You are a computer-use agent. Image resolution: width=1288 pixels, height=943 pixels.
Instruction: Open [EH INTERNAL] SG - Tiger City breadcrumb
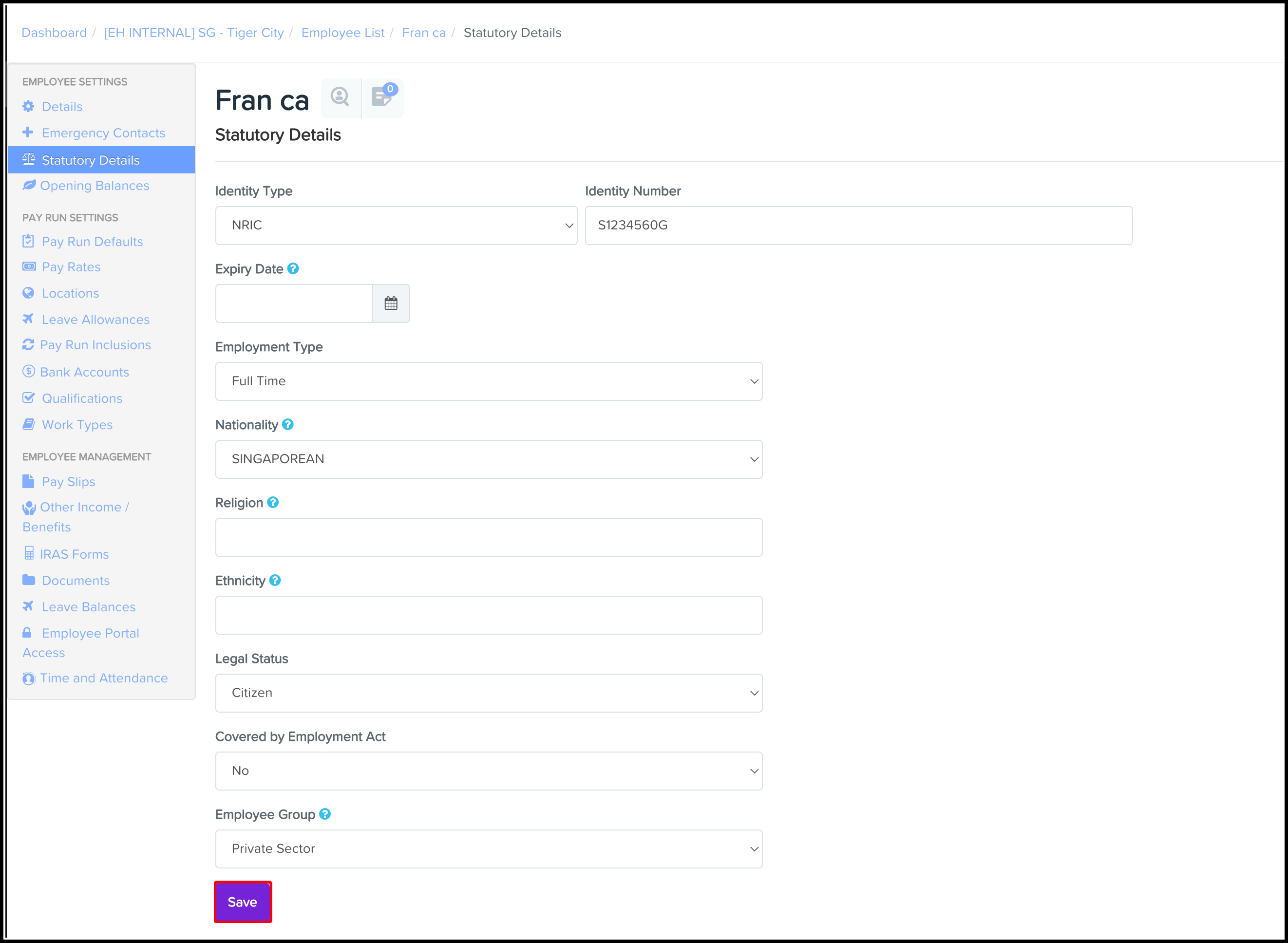pyautogui.click(x=194, y=33)
